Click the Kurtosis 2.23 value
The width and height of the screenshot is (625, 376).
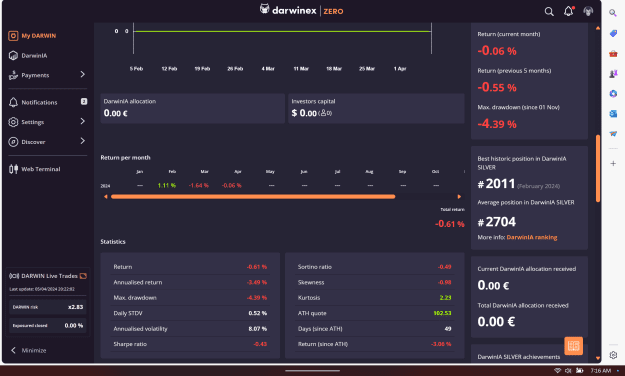[x=446, y=298]
